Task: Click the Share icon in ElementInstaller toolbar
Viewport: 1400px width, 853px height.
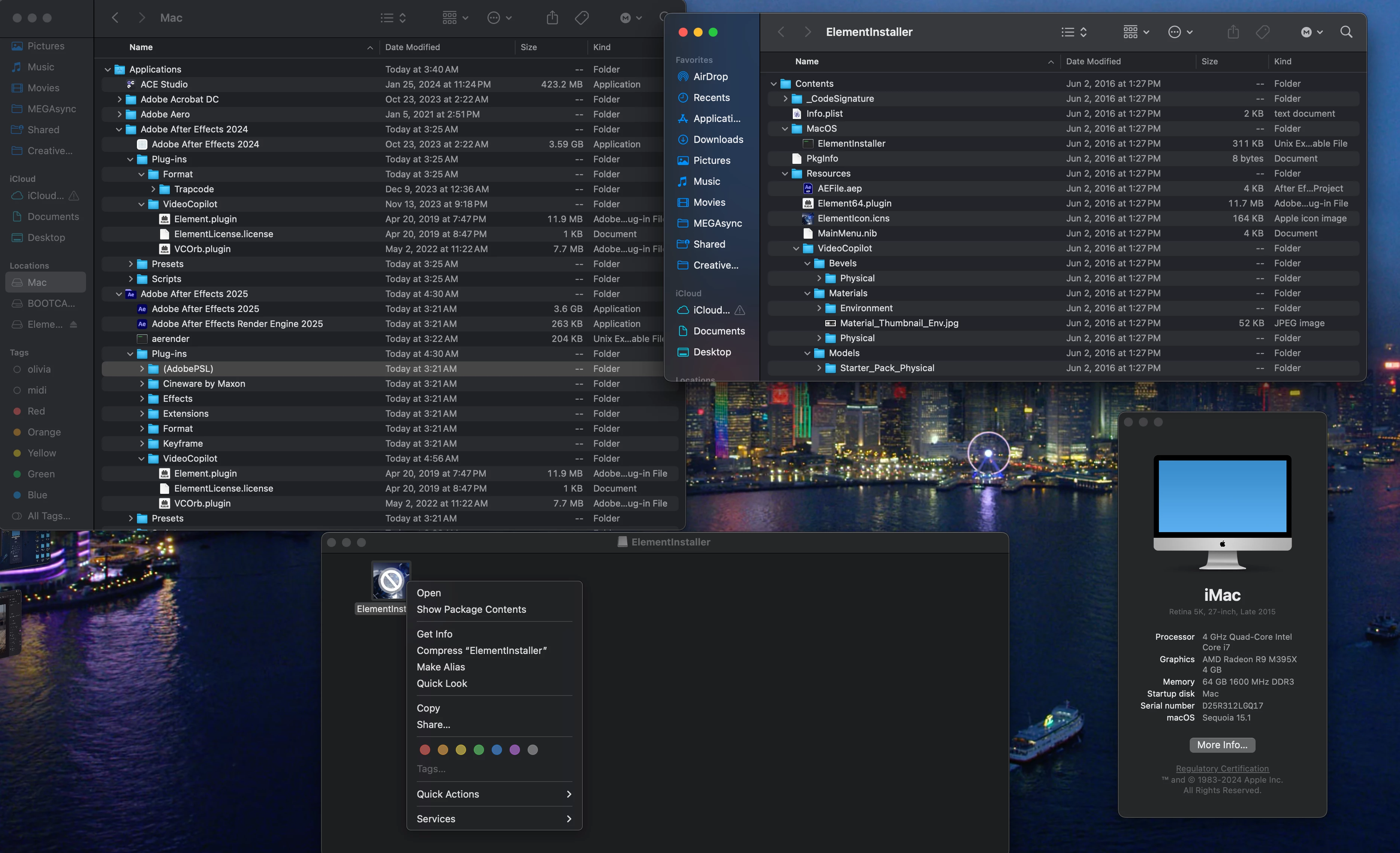Action: pos(1233,32)
